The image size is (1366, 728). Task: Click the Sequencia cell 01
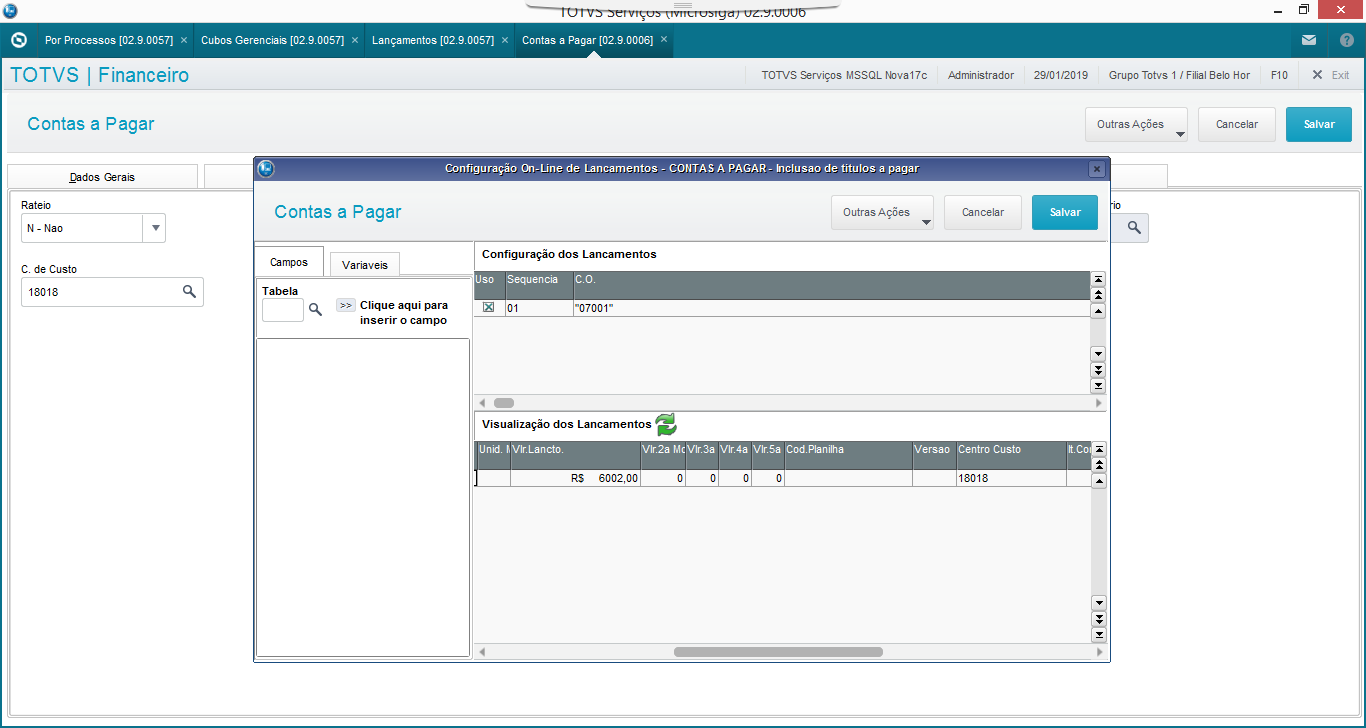tap(539, 308)
